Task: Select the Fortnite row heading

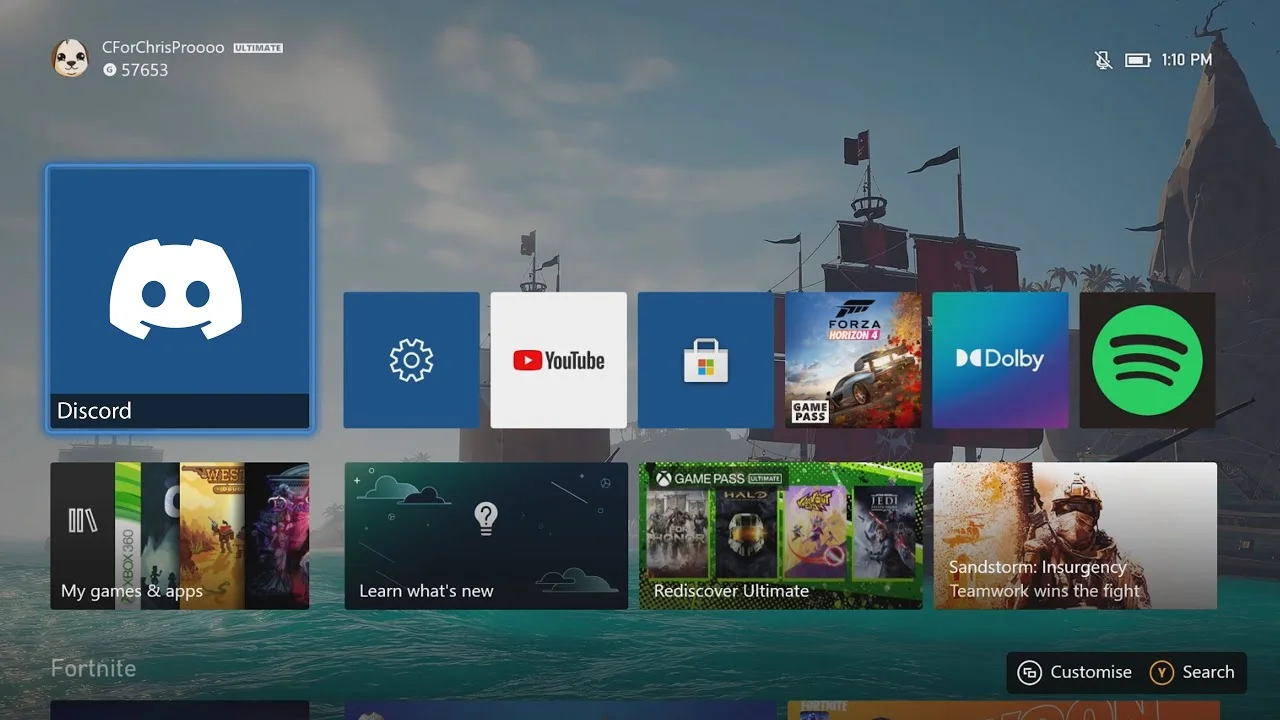Action: [93, 668]
